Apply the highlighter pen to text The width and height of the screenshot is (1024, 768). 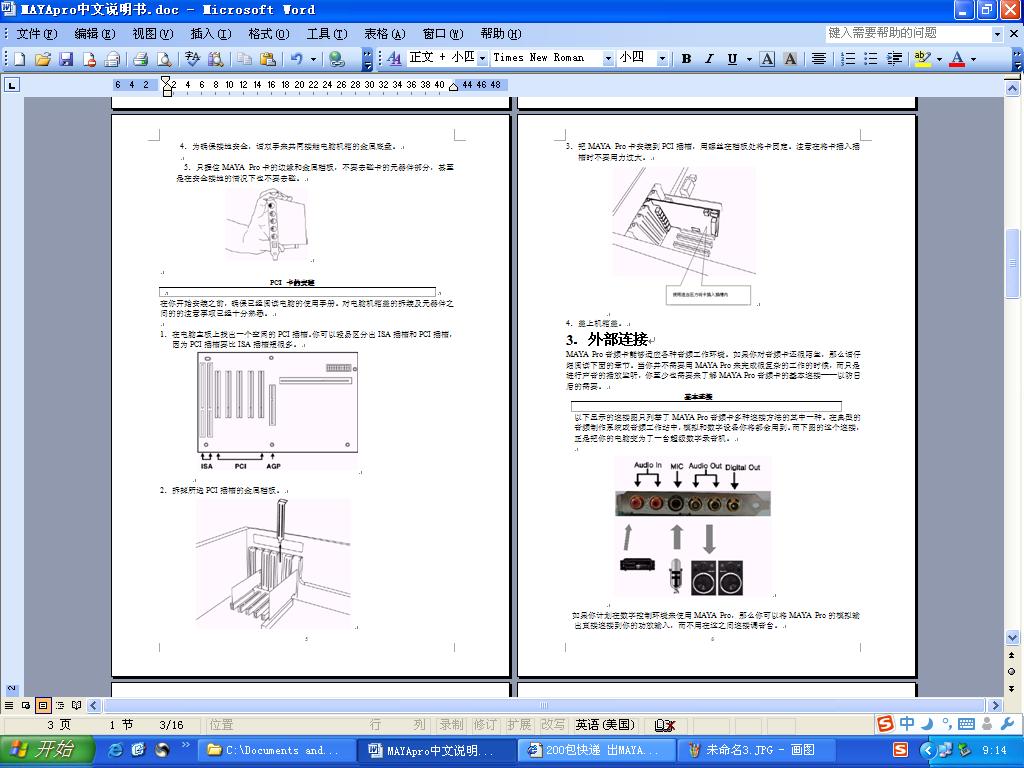click(x=922, y=59)
